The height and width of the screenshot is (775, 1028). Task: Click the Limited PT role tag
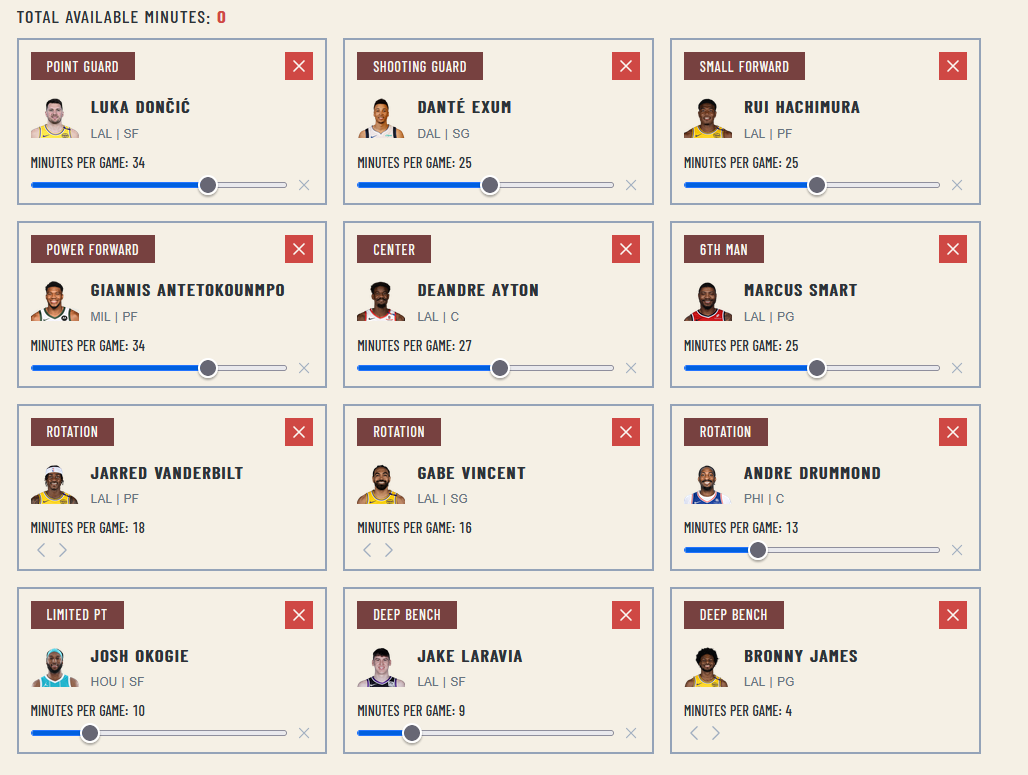coord(76,615)
